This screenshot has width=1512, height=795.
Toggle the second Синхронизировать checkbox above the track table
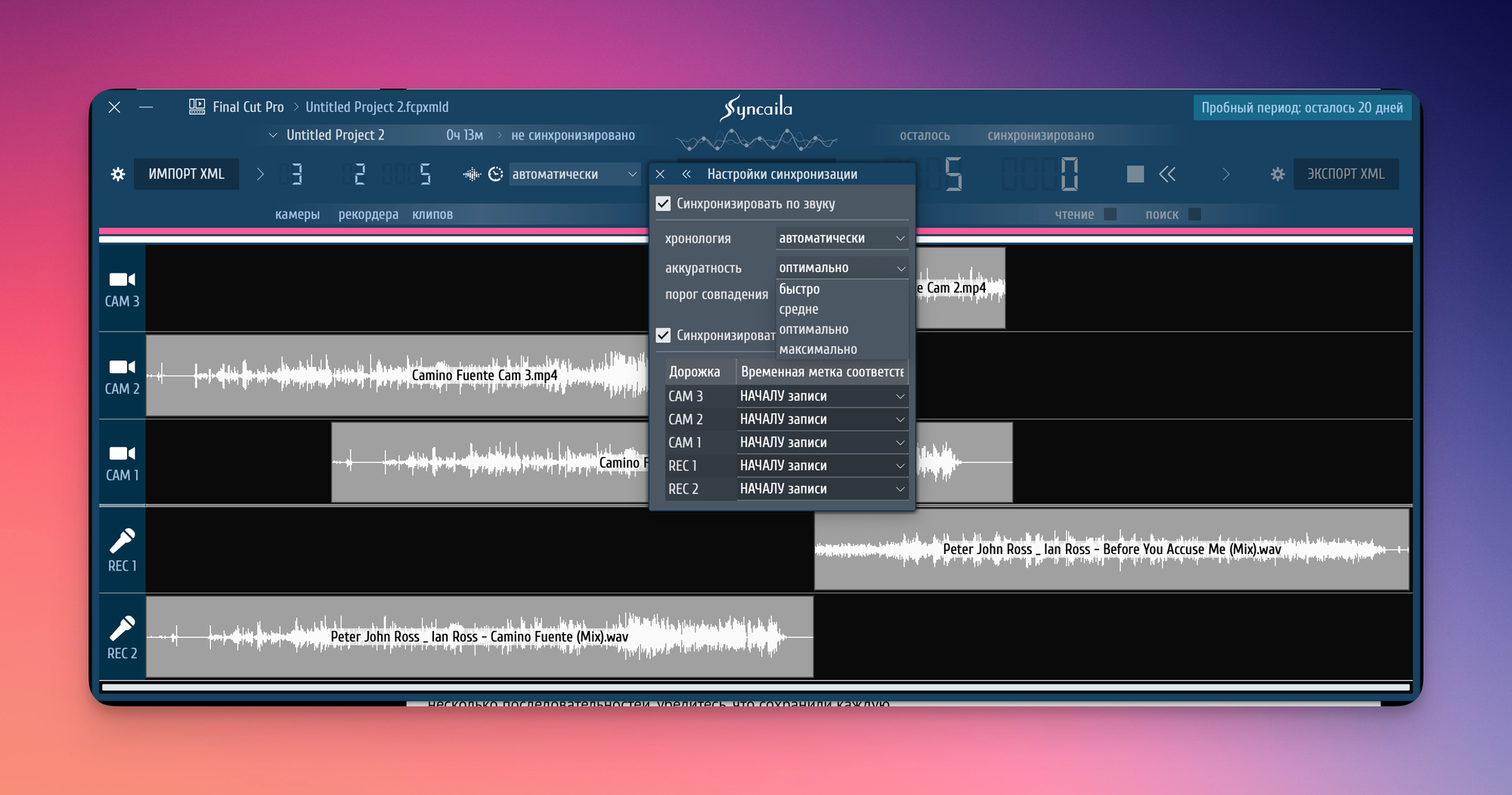(x=664, y=335)
